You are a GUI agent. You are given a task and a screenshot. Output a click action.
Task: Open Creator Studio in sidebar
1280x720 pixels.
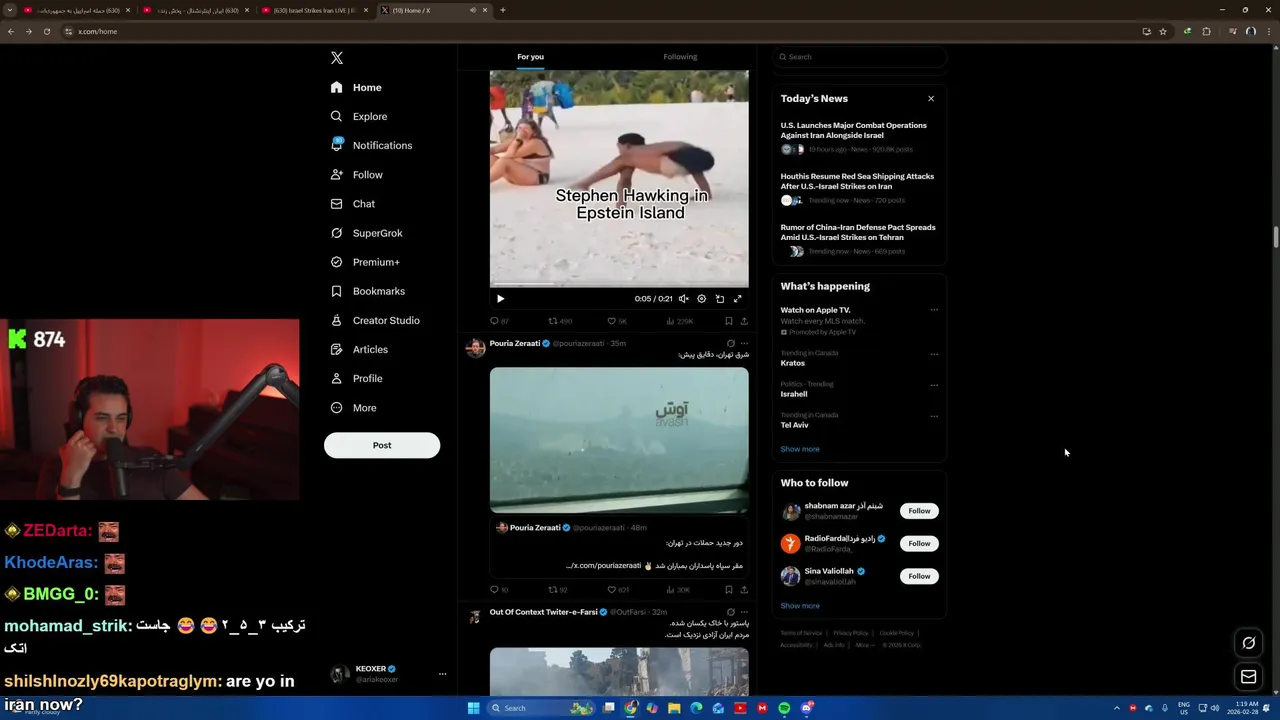tap(375, 320)
